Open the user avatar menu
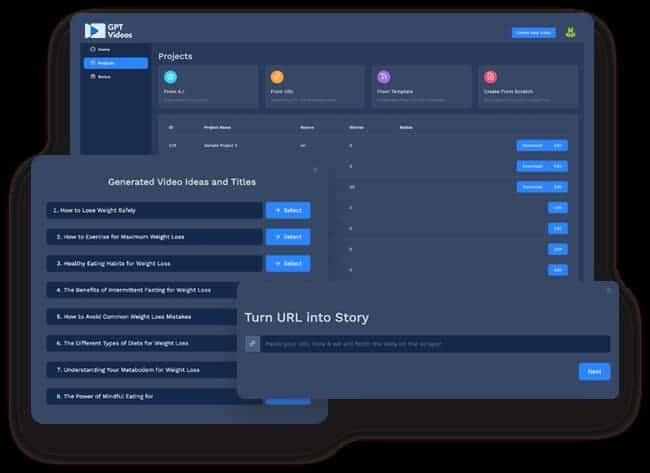 tap(571, 32)
